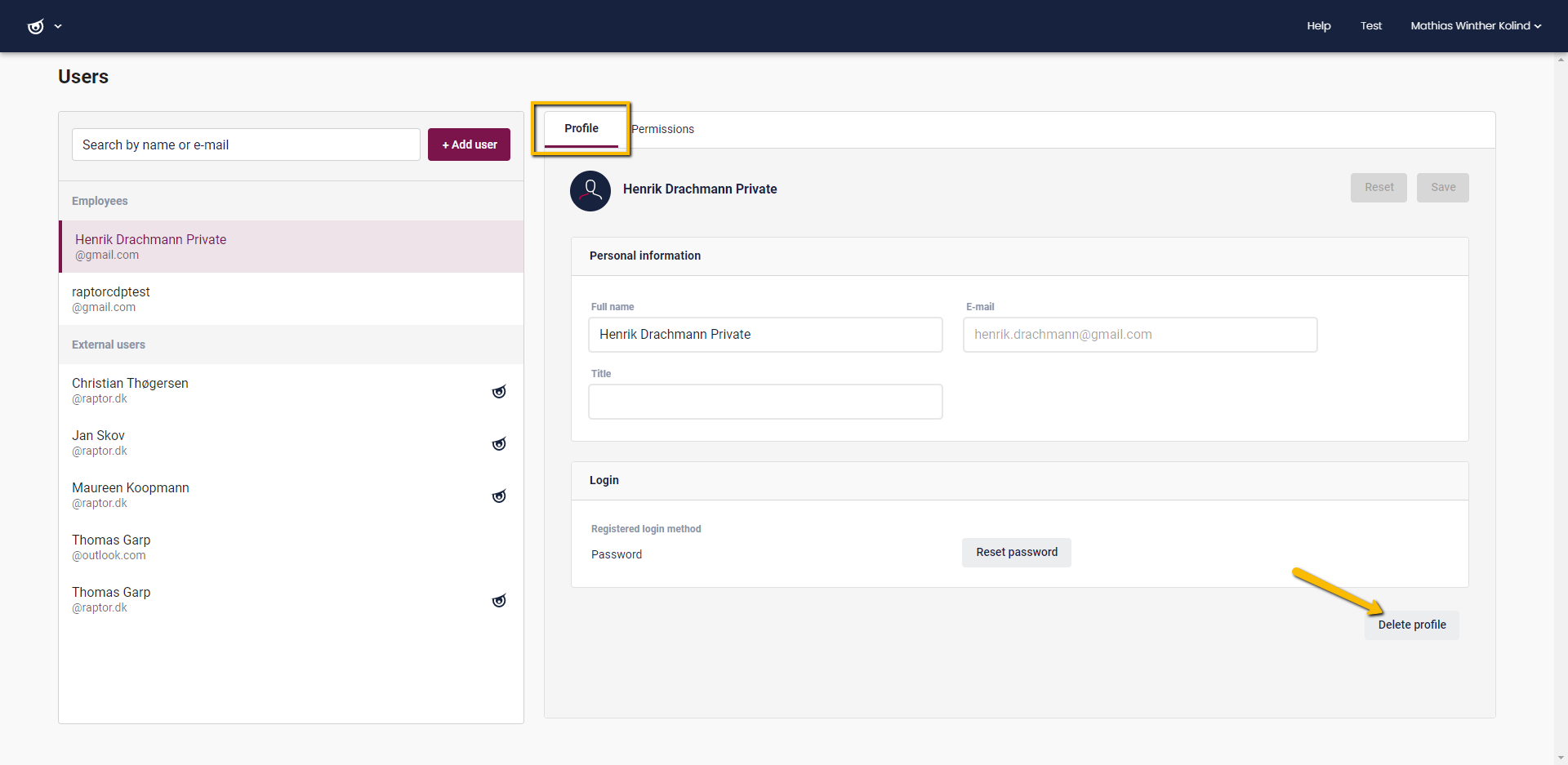Select Maureen Koopmann external user
The width and height of the screenshot is (1568, 765).
click(x=292, y=495)
